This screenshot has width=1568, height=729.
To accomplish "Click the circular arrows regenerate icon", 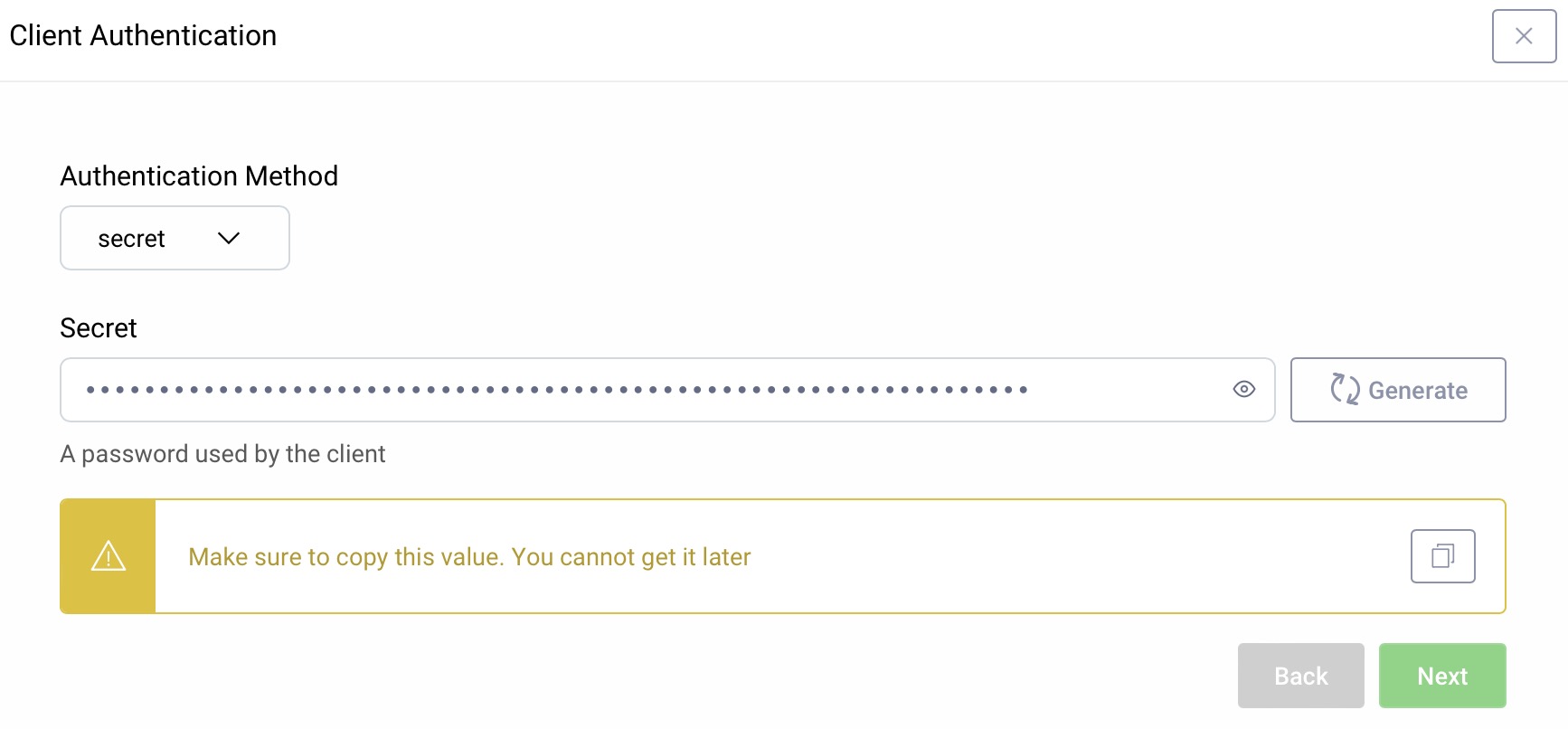I will [1345, 389].
